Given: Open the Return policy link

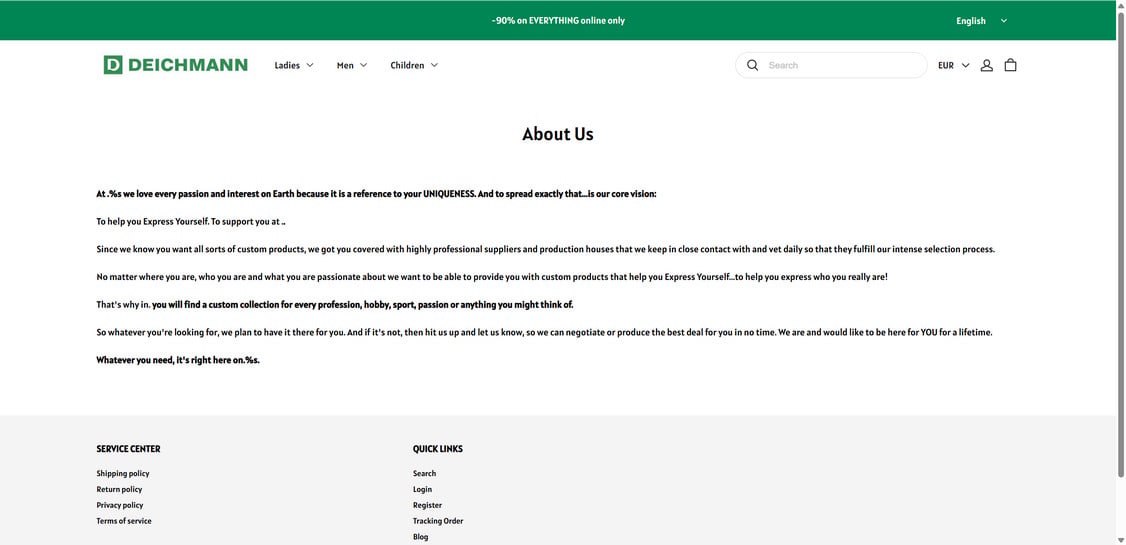Looking at the screenshot, I should pos(119,489).
